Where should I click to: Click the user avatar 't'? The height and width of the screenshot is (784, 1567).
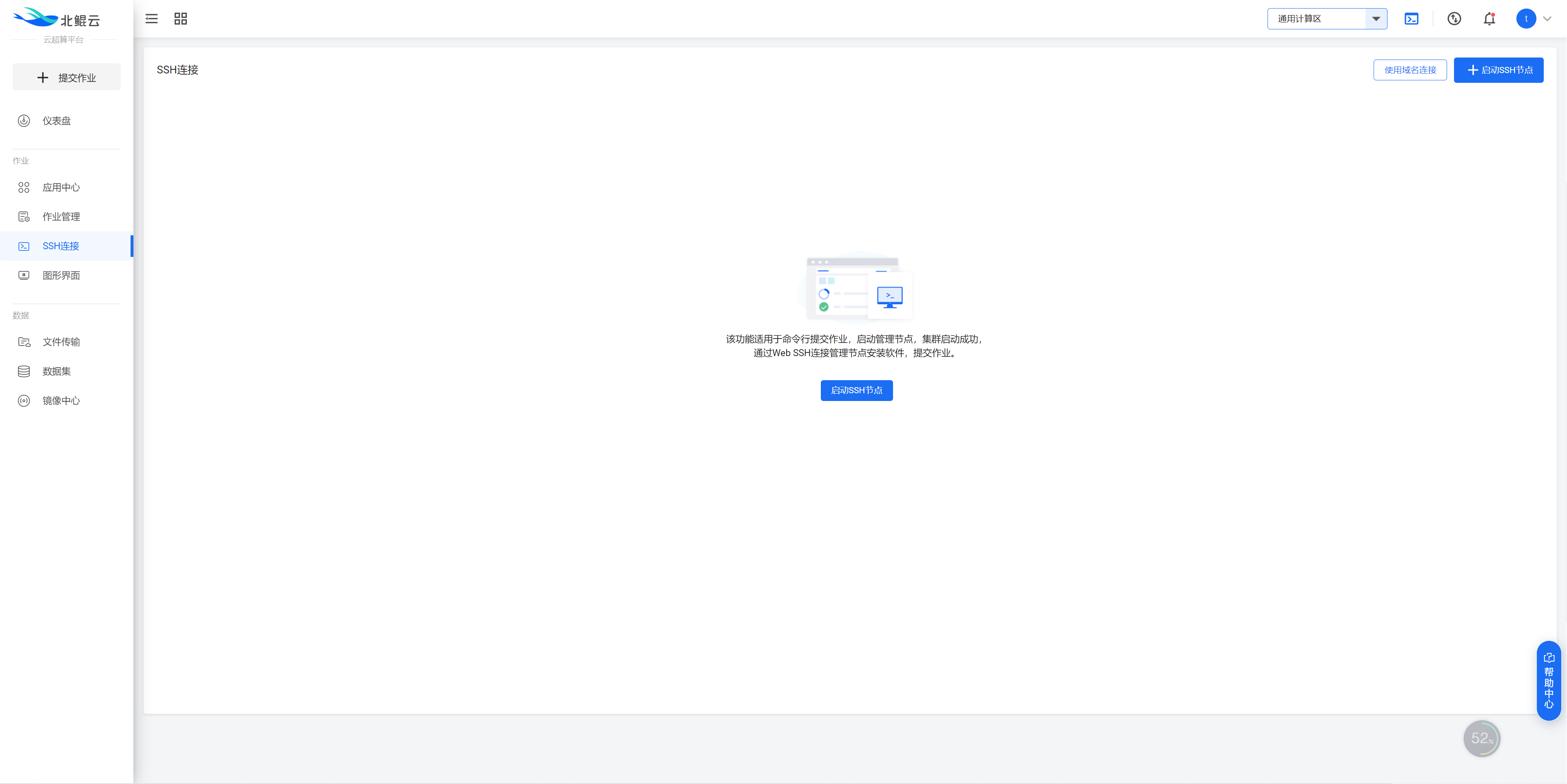(1526, 19)
